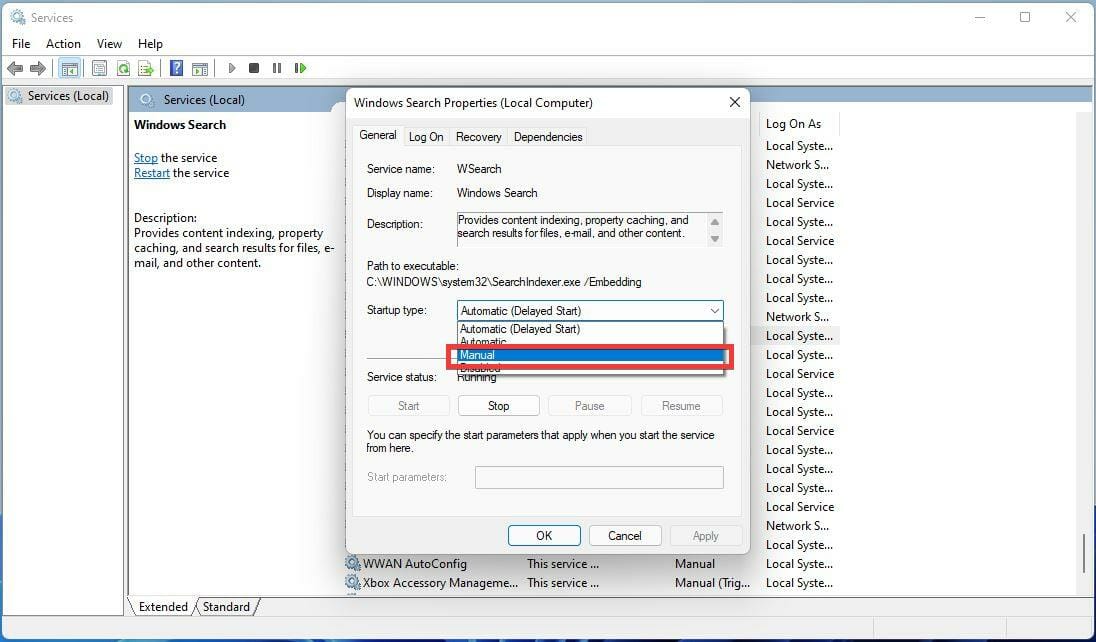This screenshot has width=1096, height=642.
Task: Click the Start parameters input field
Action: tap(599, 478)
